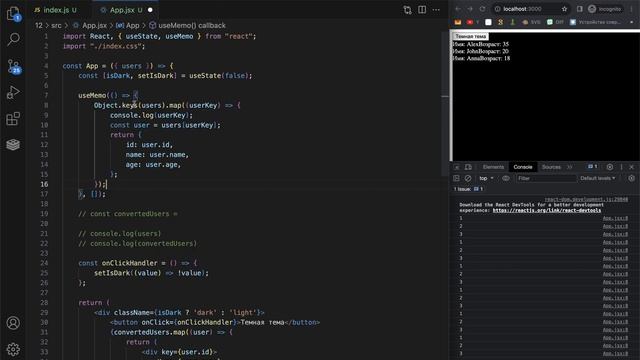Toggle the console sidebar

coord(456,178)
